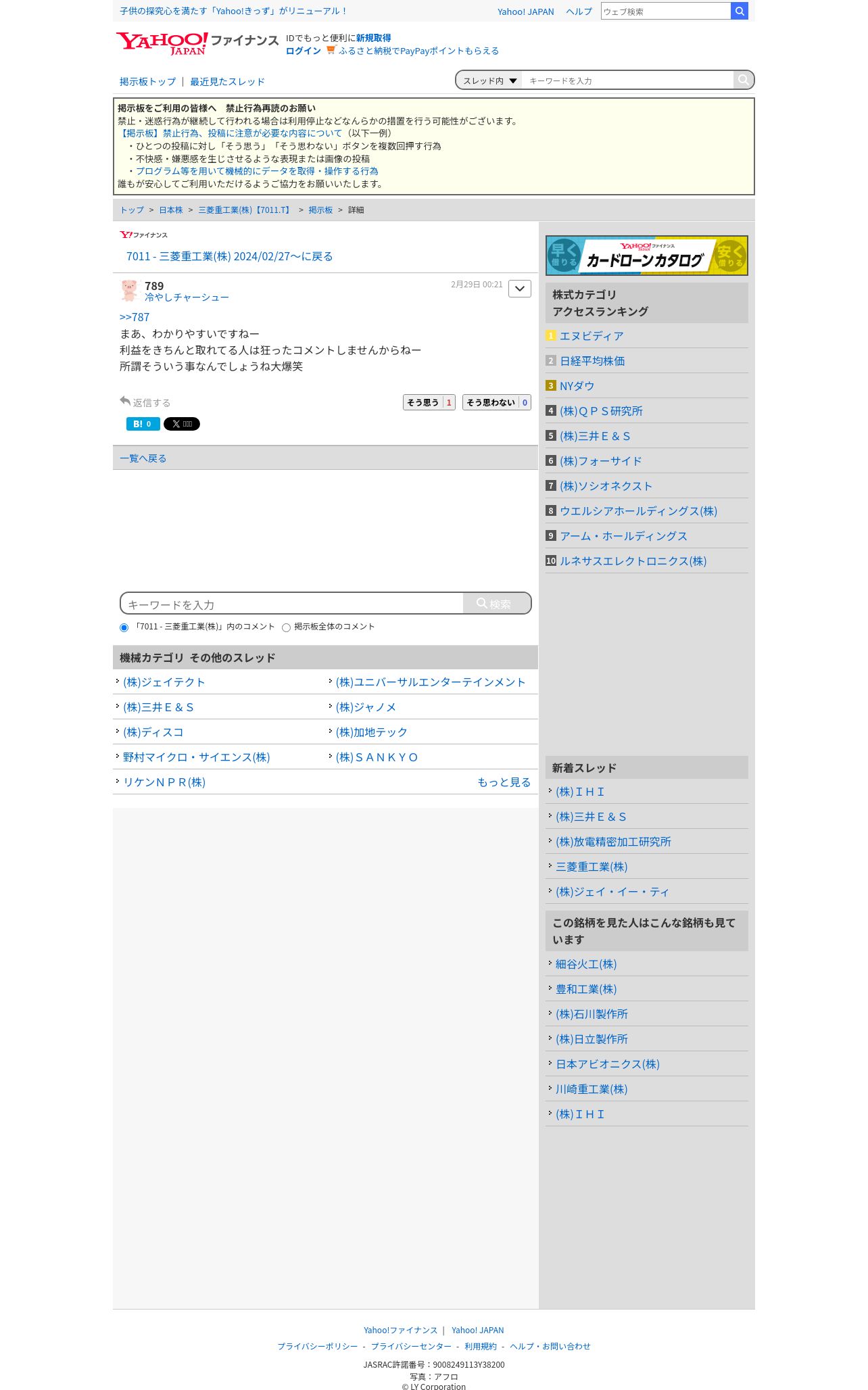Select the 7011 三菱重工業 comments radio button
This screenshot has width=868, height=1390.
click(x=124, y=627)
